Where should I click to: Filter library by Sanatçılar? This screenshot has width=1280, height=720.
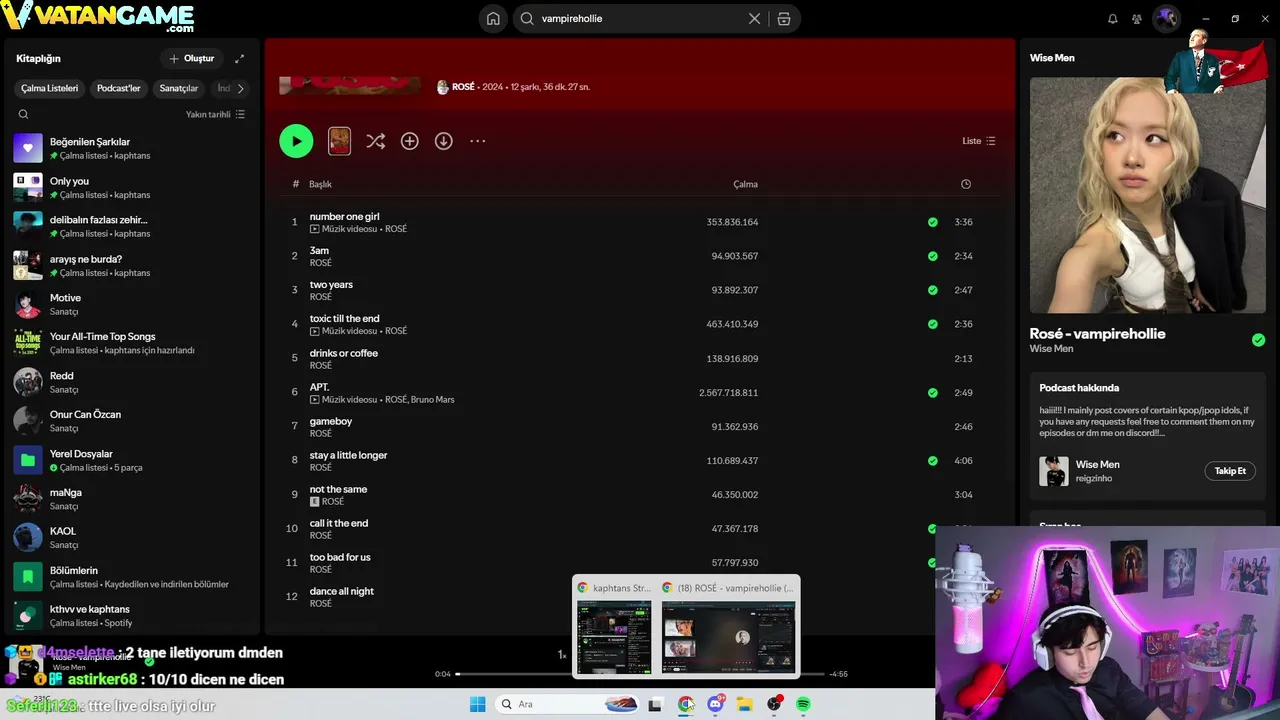tap(179, 88)
